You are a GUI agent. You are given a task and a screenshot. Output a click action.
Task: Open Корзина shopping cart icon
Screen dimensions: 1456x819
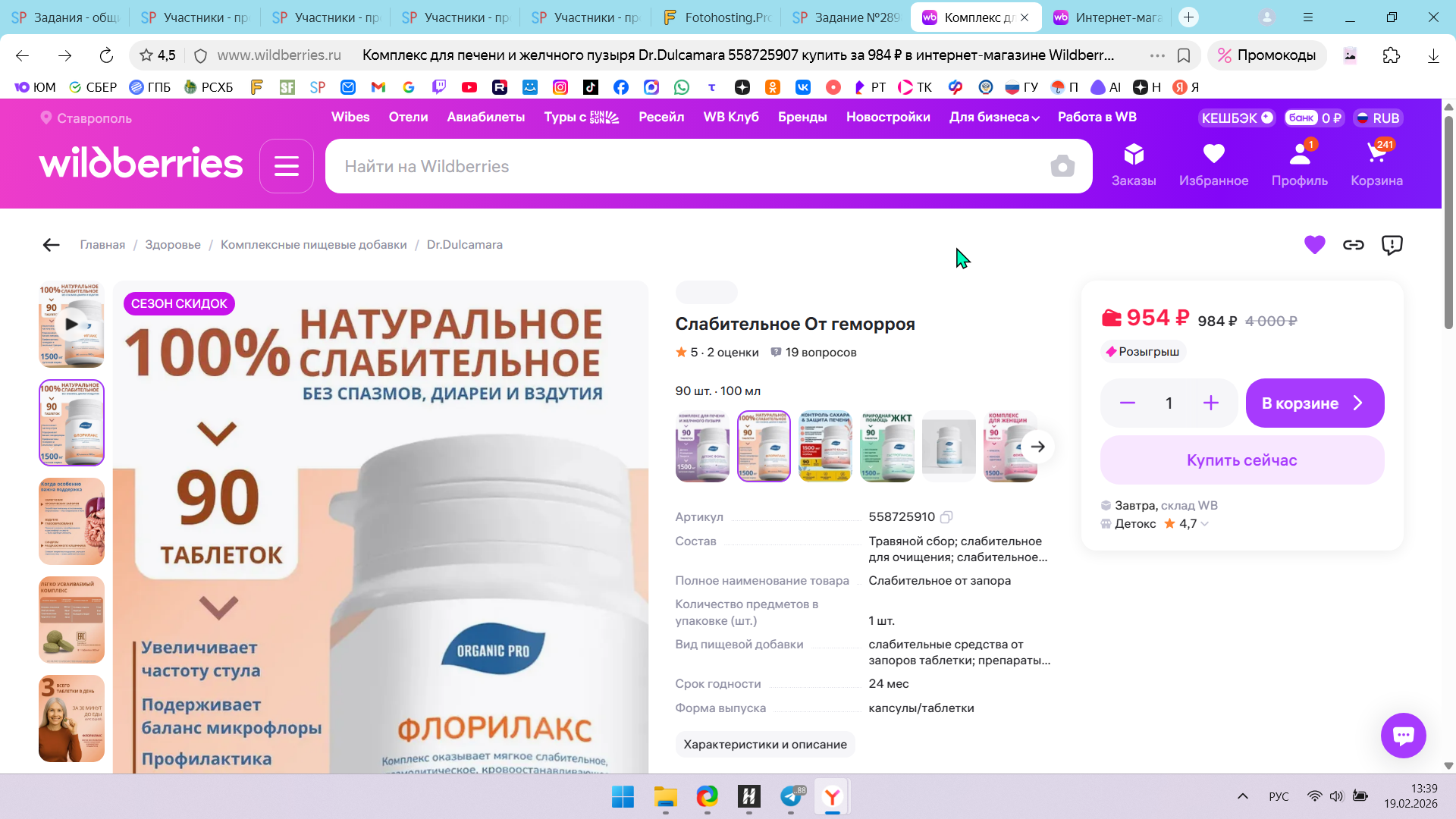coord(1376,165)
